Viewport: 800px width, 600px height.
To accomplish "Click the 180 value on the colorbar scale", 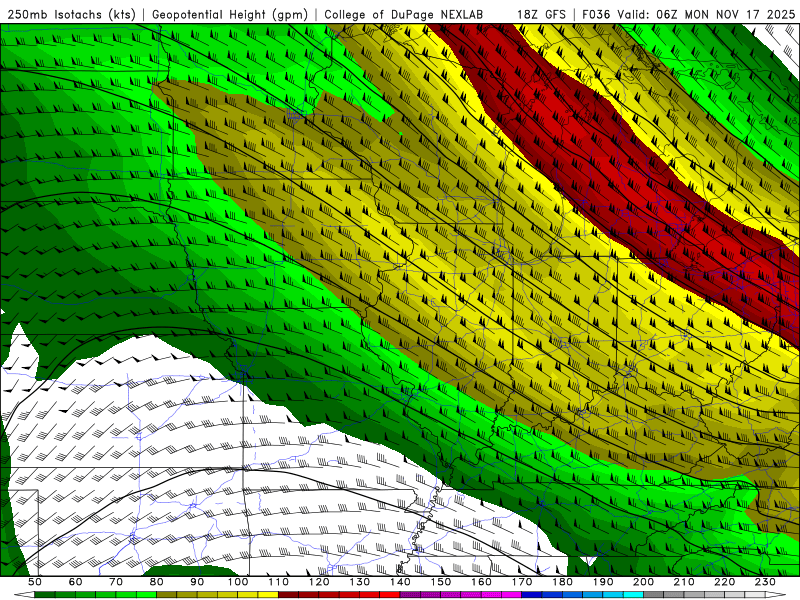I will click(x=562, y=582).
